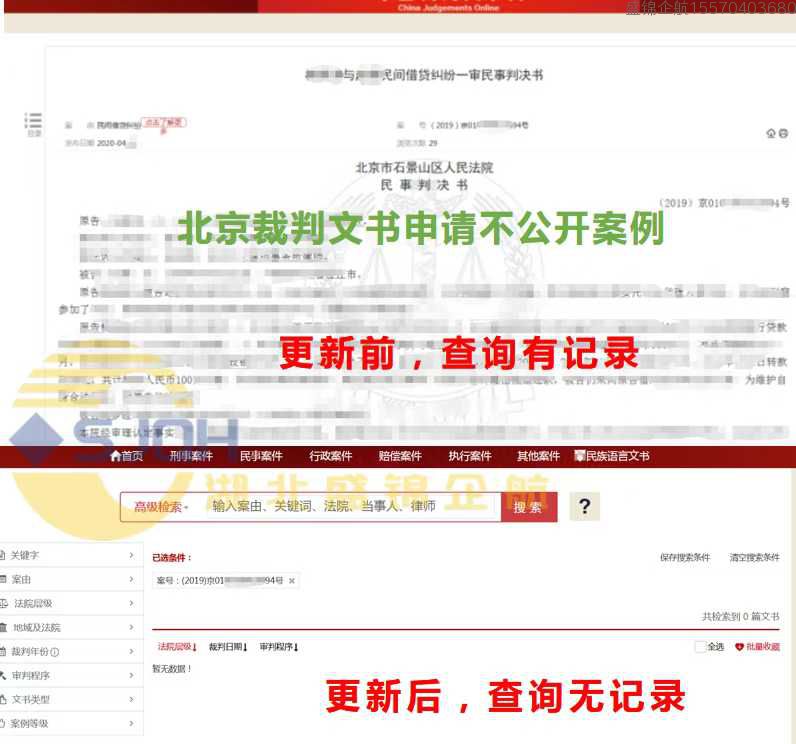Click 清空搜索条件 link
The image size is (796, 744).
pyautogui.click(x=754, y=557)
